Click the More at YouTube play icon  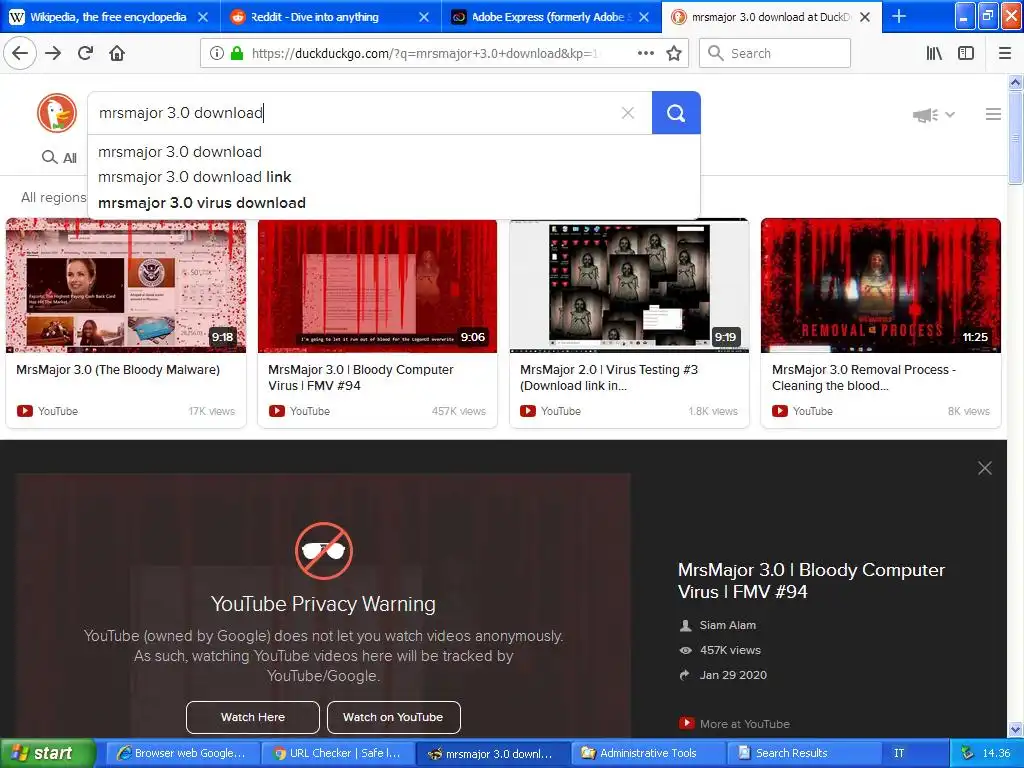pyautogui.click(x=686, y=723)
